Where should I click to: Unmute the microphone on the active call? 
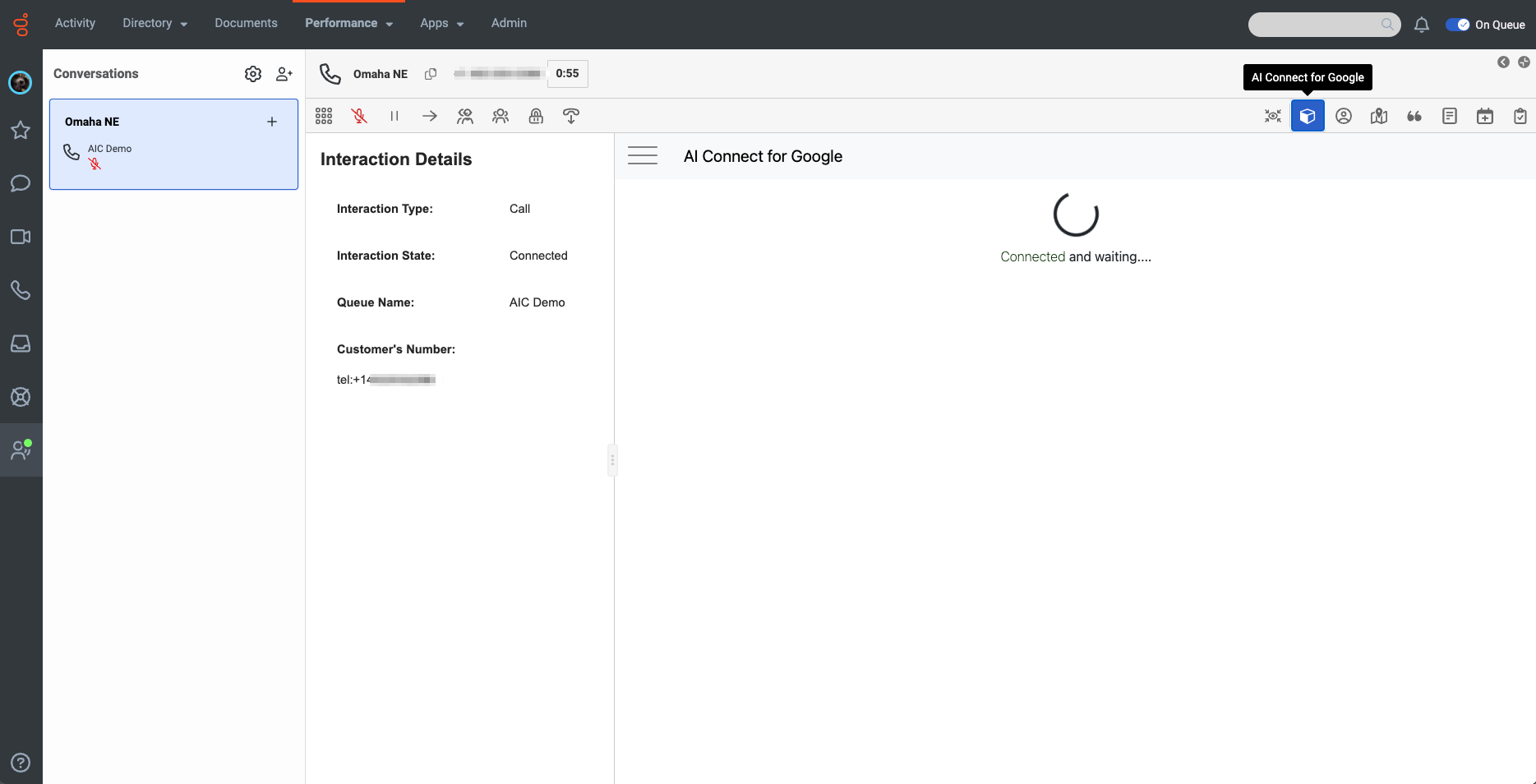359,116
